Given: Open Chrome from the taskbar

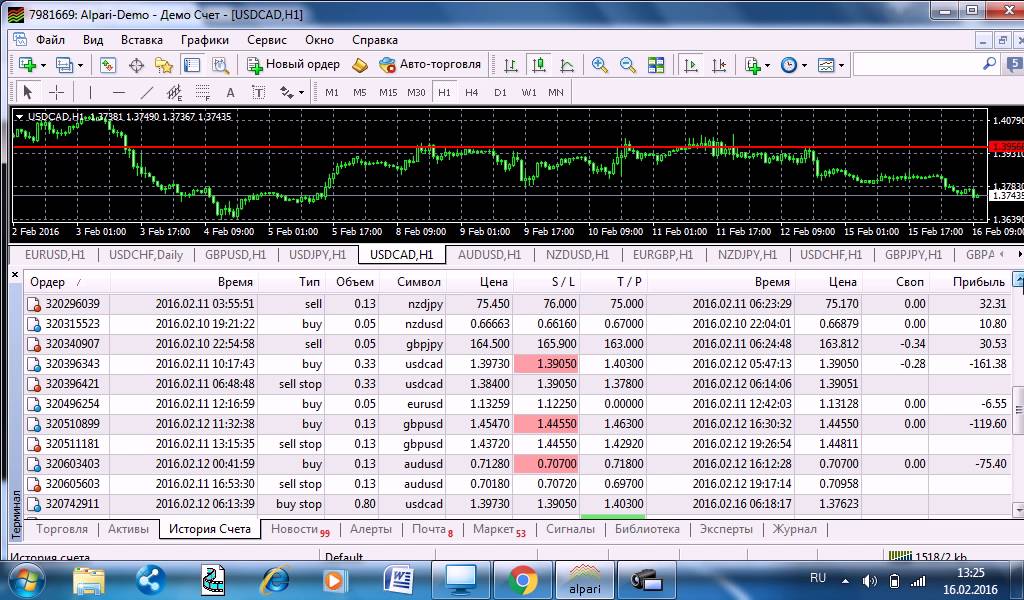Looking at the screenshot, I should tap(522, 580).
